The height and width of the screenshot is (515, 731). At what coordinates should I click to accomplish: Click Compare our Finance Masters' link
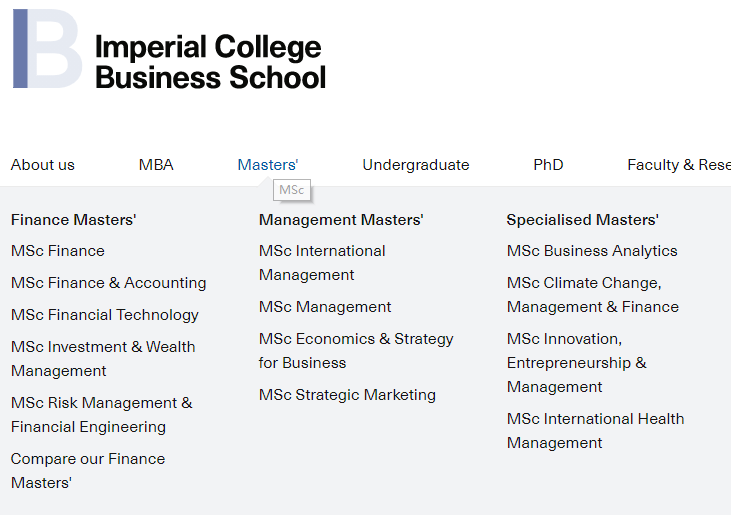tap(88, 471)
